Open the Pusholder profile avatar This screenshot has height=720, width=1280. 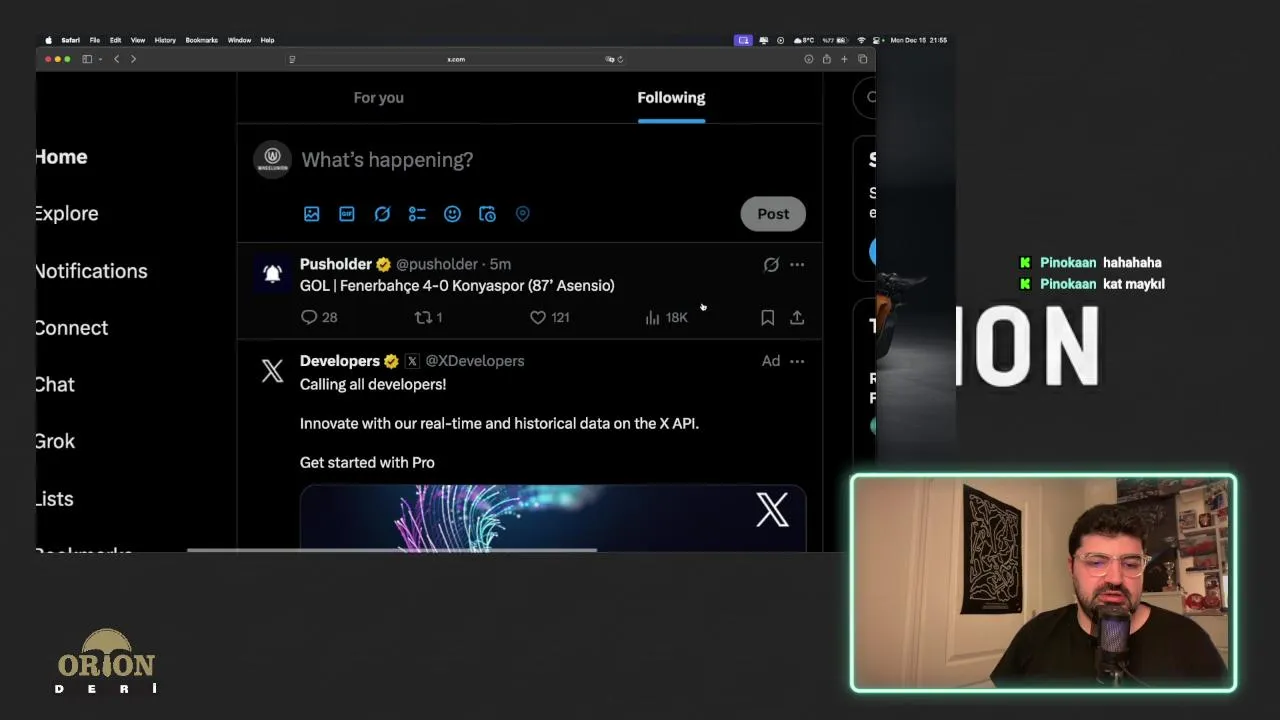pyautogui.click(x=272, y=273)
